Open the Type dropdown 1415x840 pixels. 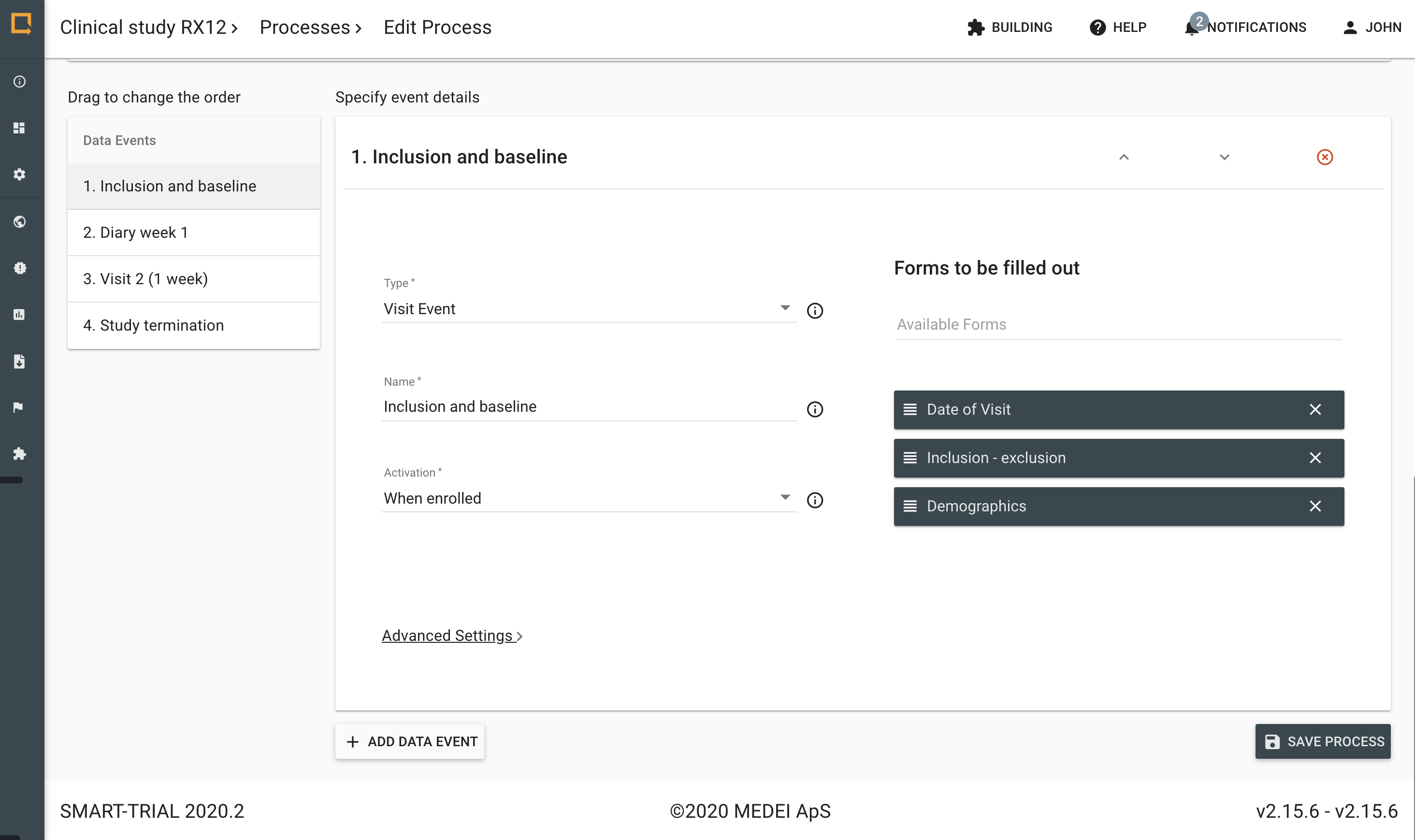(x=589, y=309)
